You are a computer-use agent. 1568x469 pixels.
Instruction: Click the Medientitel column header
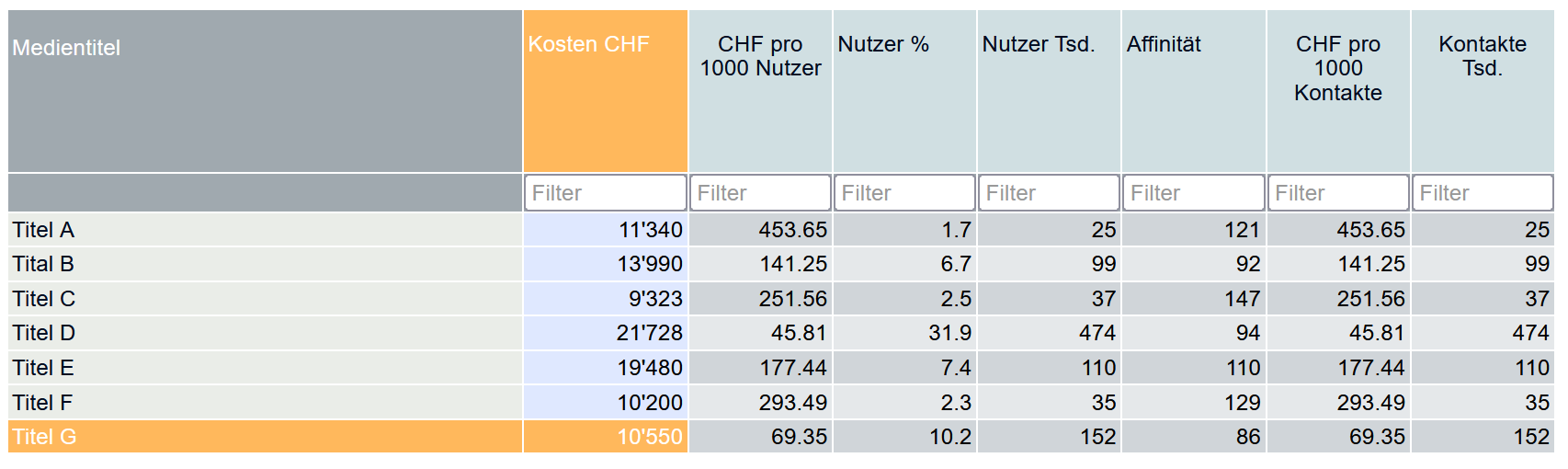tap(66, 48)
